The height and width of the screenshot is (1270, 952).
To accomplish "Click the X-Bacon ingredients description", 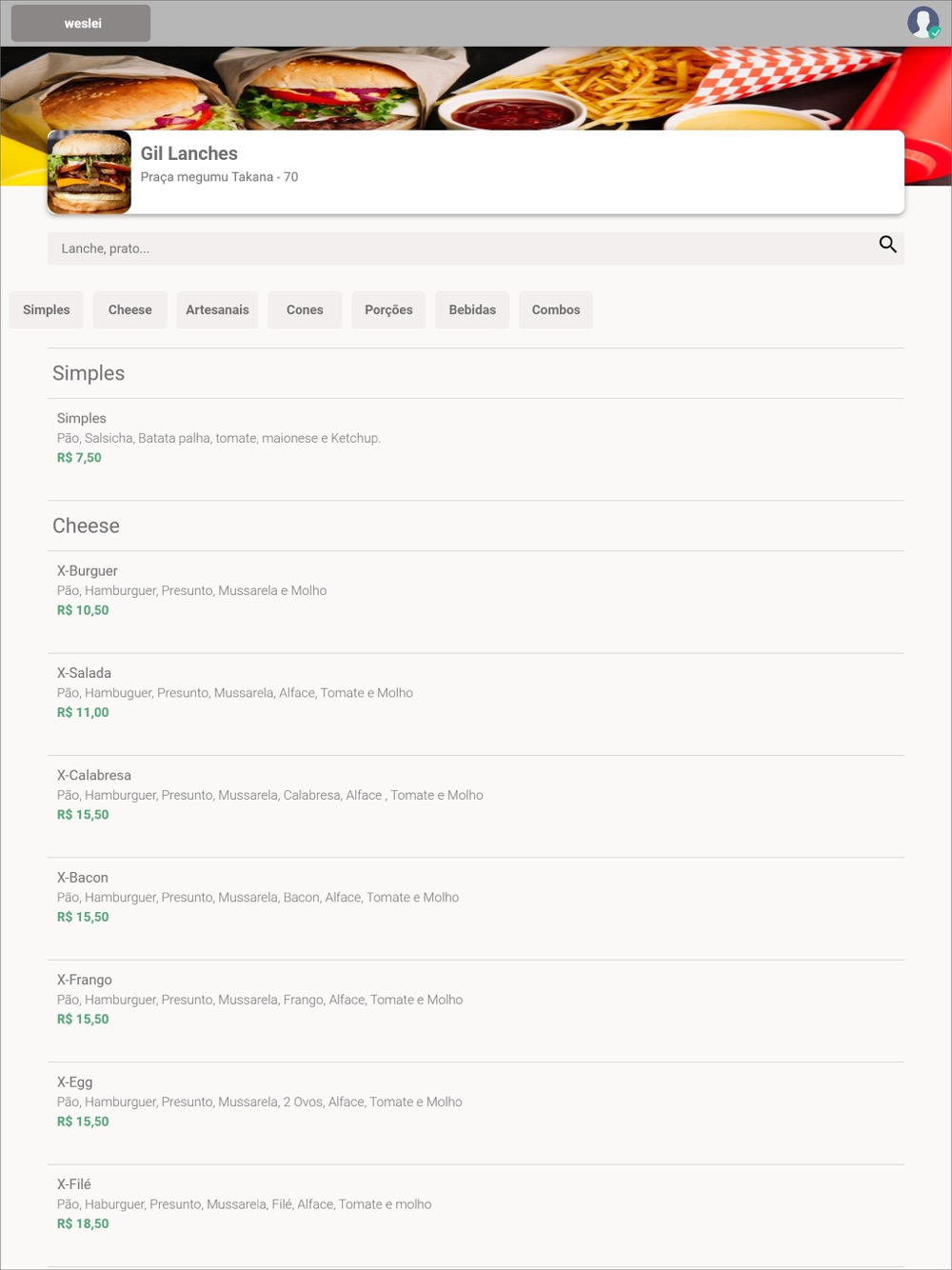I will (258, 898).
